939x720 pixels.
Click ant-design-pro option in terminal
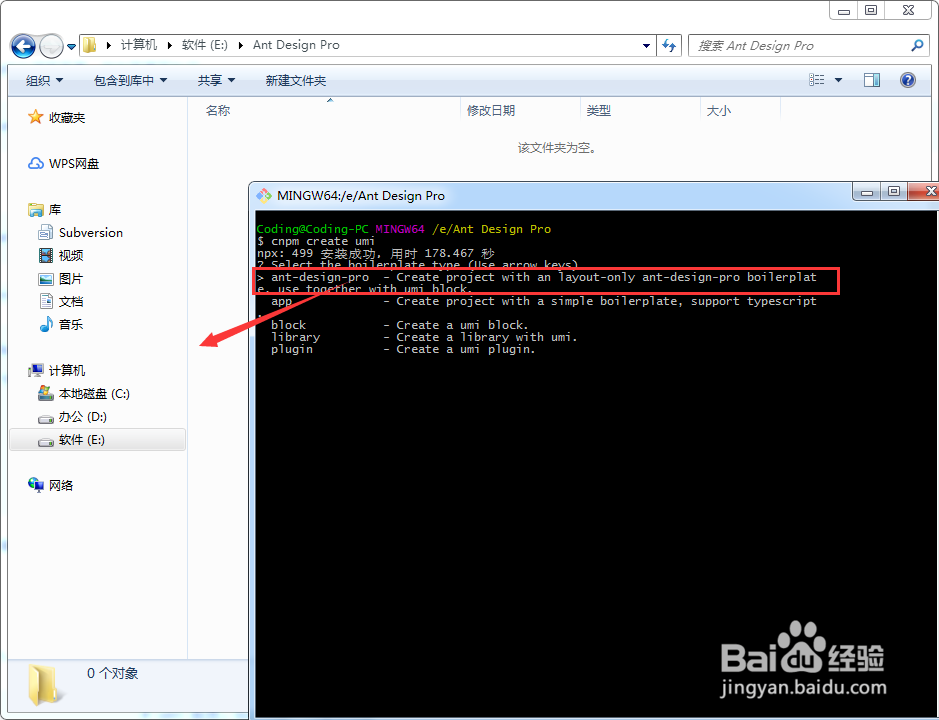coord(320,277)
